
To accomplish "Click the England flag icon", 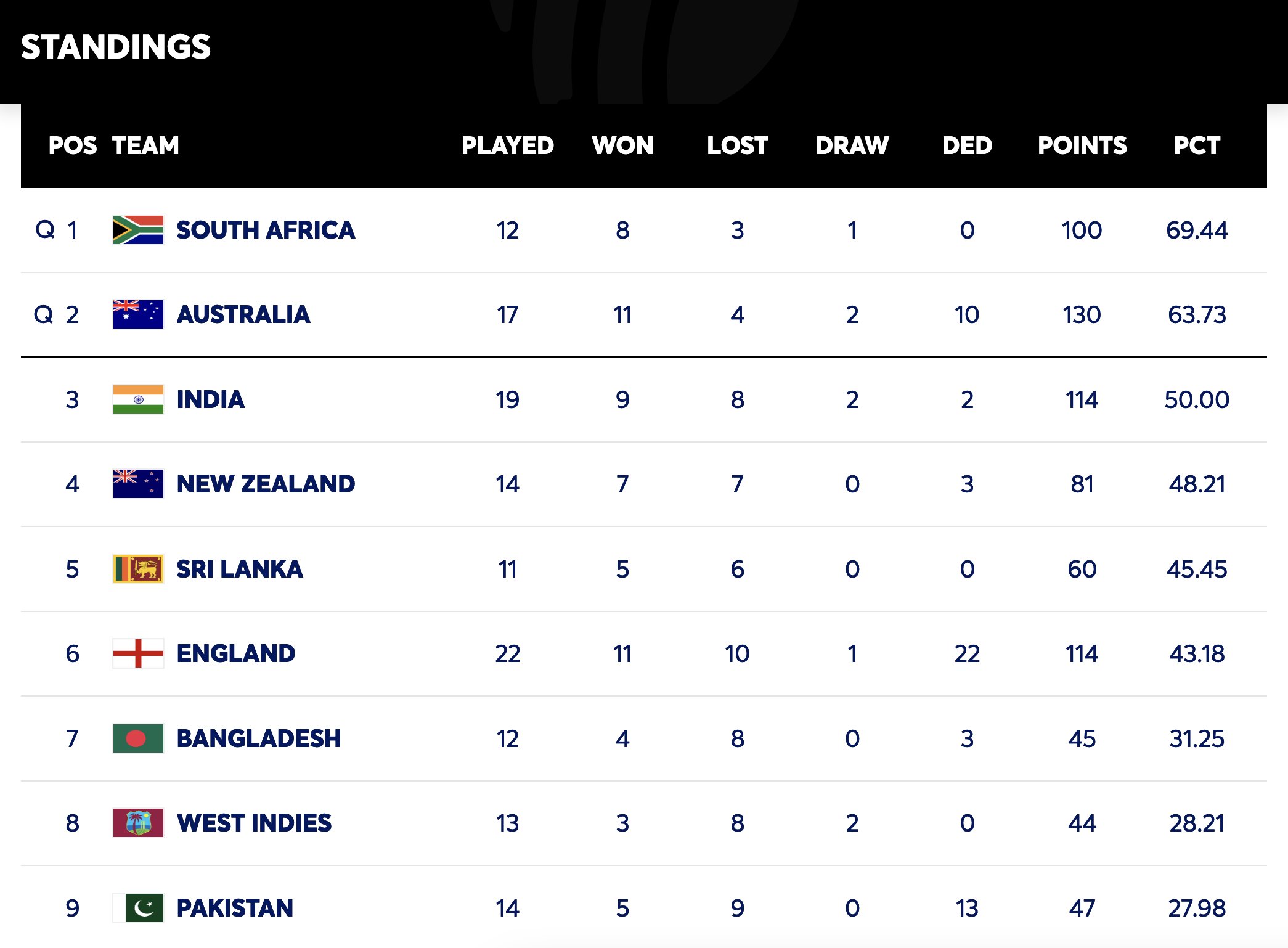I will point(138,653).
